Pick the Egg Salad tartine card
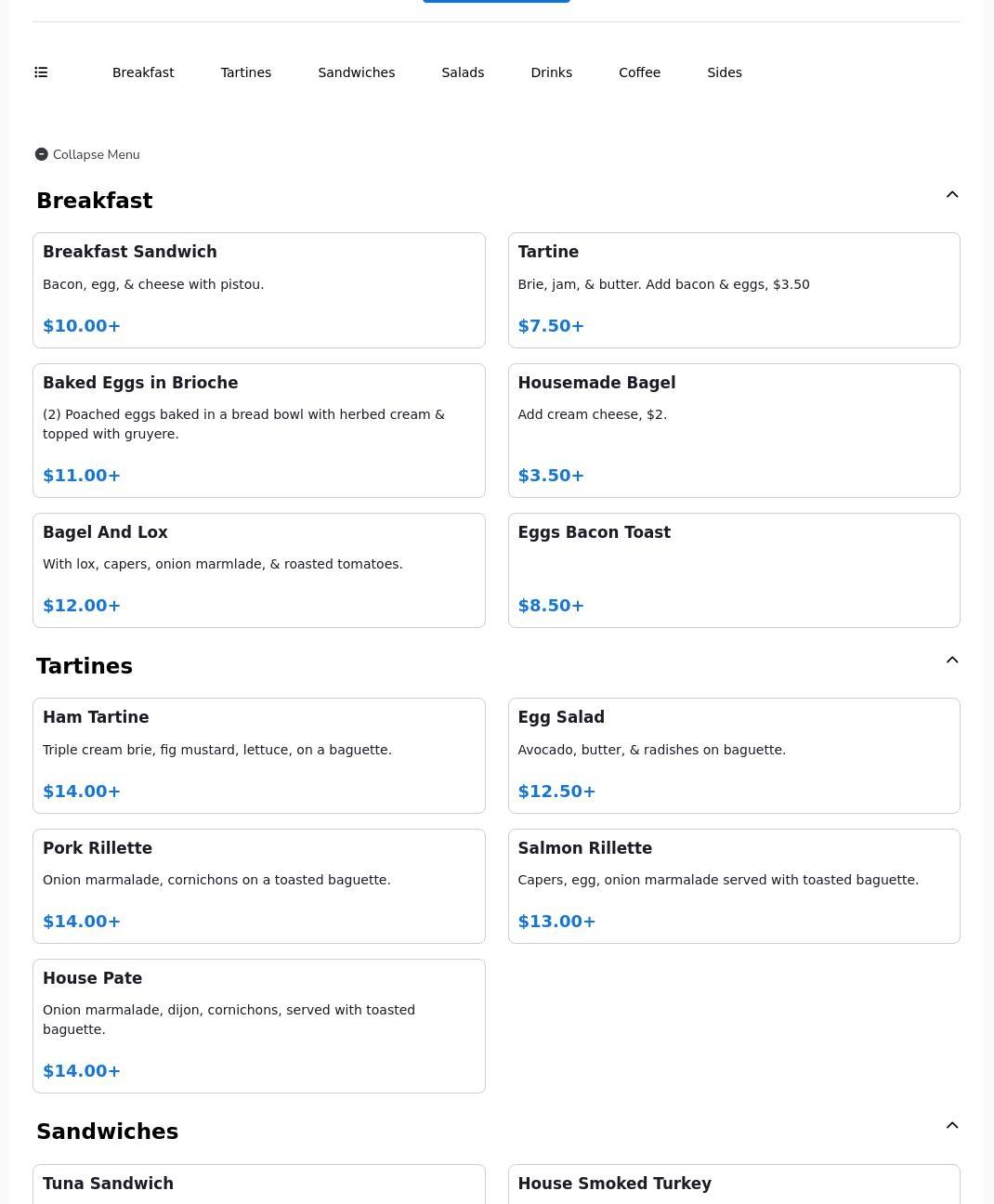Viewport: 994px width, 1204px height. pos(734,756)
